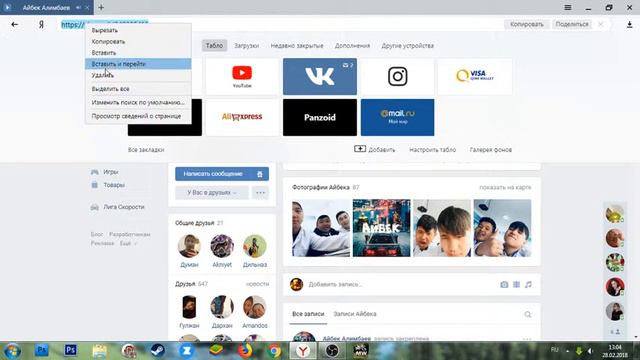640x360 pixels.
Task: Switch to the Загрузки tab
Action: [247, 46]
